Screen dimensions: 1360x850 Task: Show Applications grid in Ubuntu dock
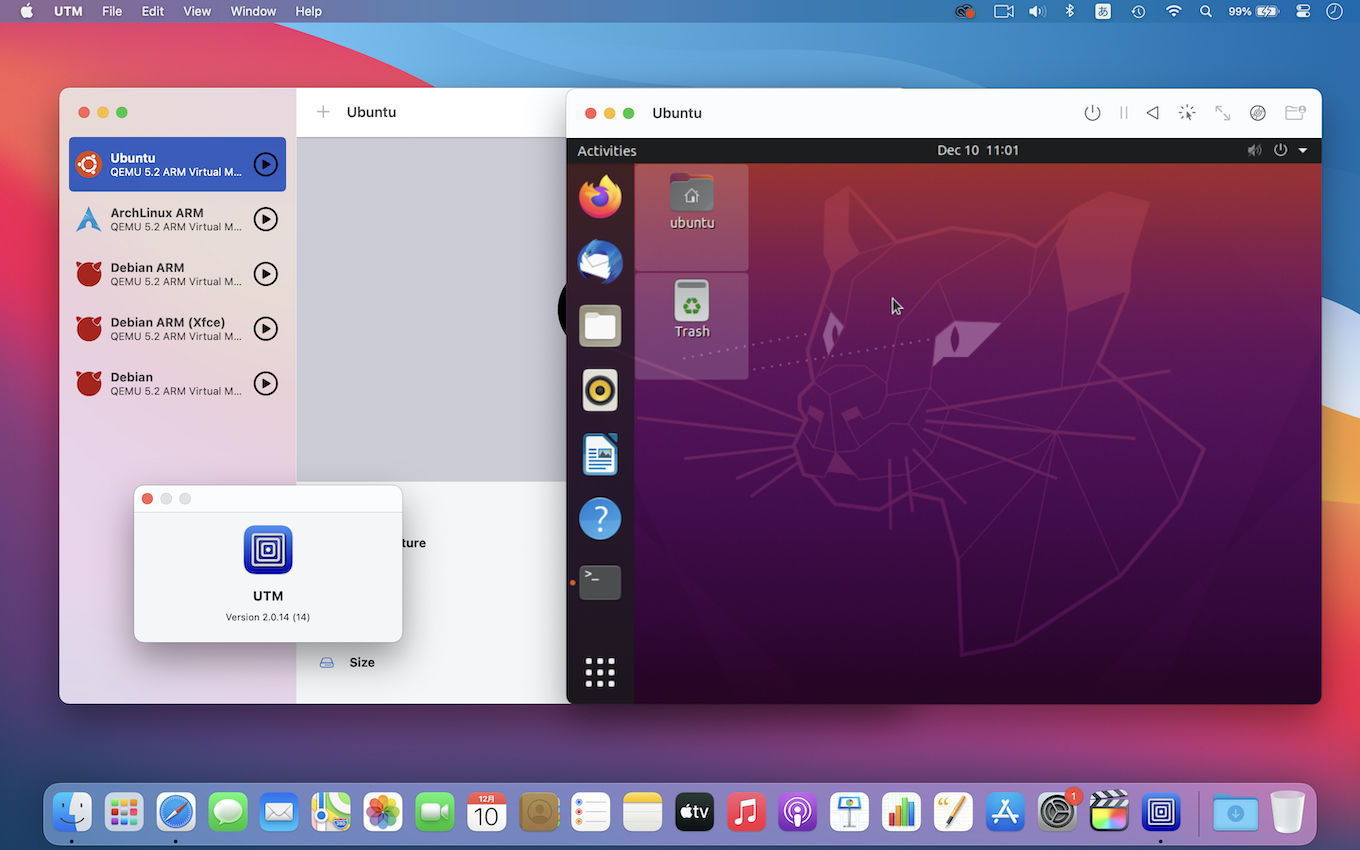[x=600, y=672]
